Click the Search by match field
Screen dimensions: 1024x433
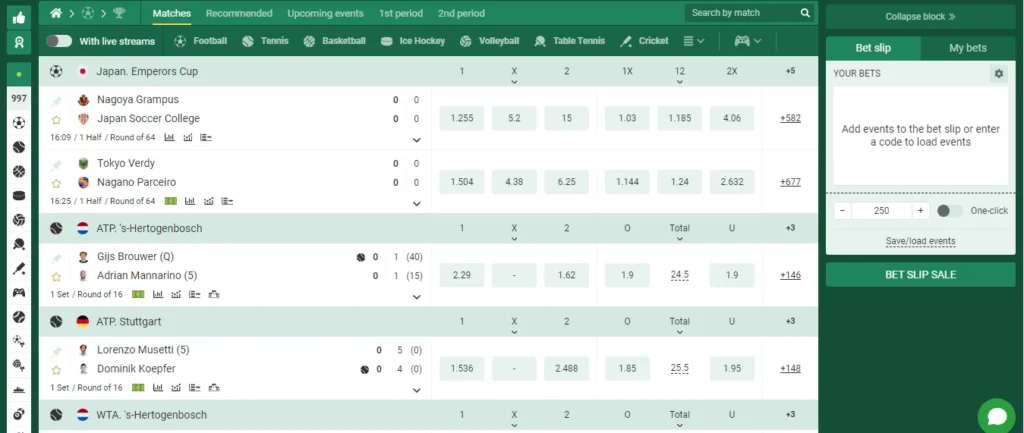pos(741,13)
